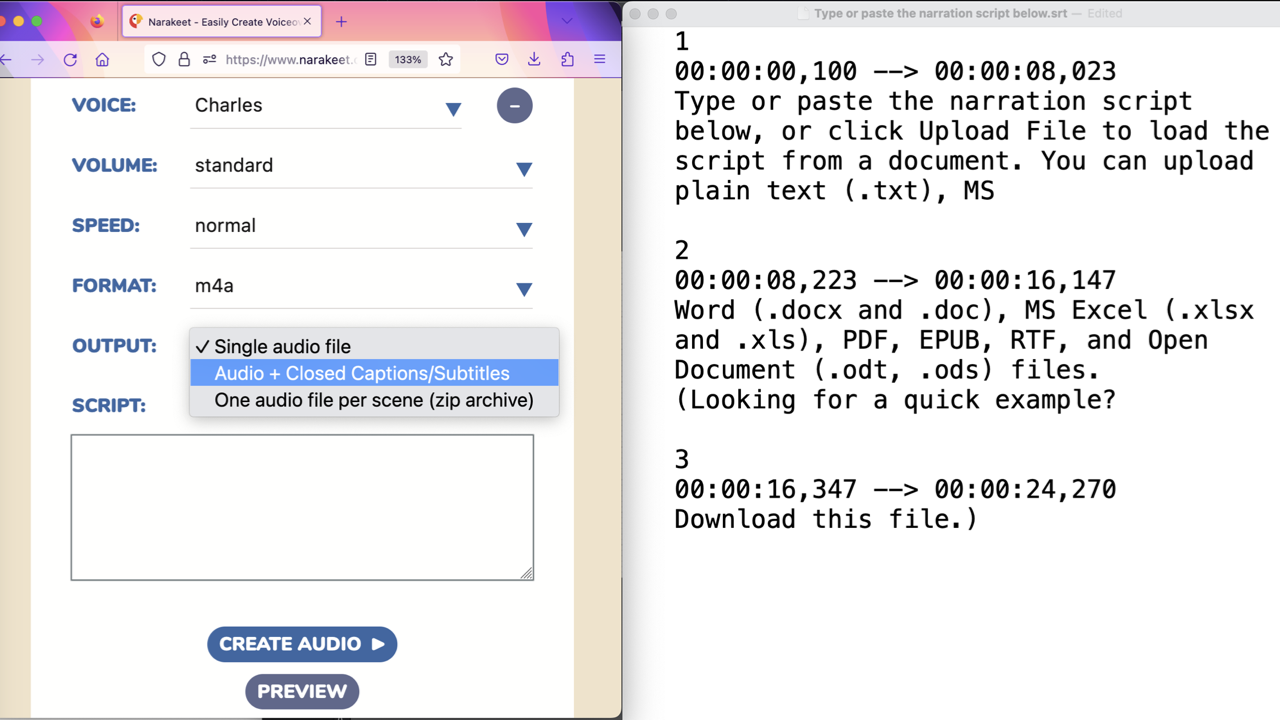
Task: Click the Narakeet URL address field
Action: [288, 59]
